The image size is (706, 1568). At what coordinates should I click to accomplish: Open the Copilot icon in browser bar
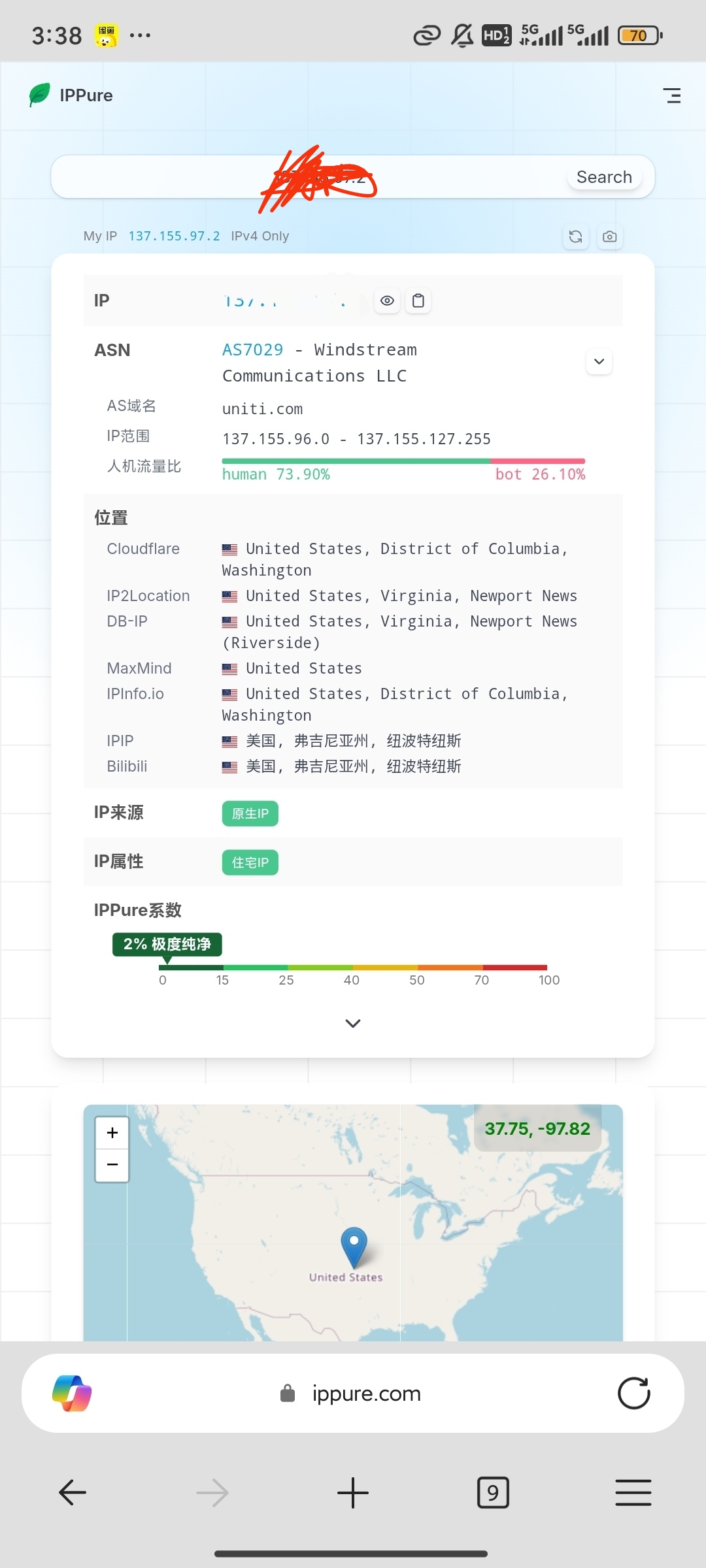coord(72,1394)
